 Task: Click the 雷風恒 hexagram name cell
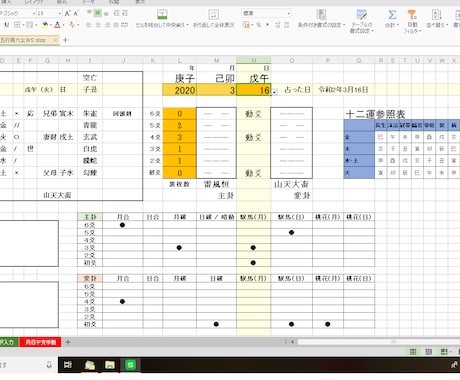(x=217, y=184)
